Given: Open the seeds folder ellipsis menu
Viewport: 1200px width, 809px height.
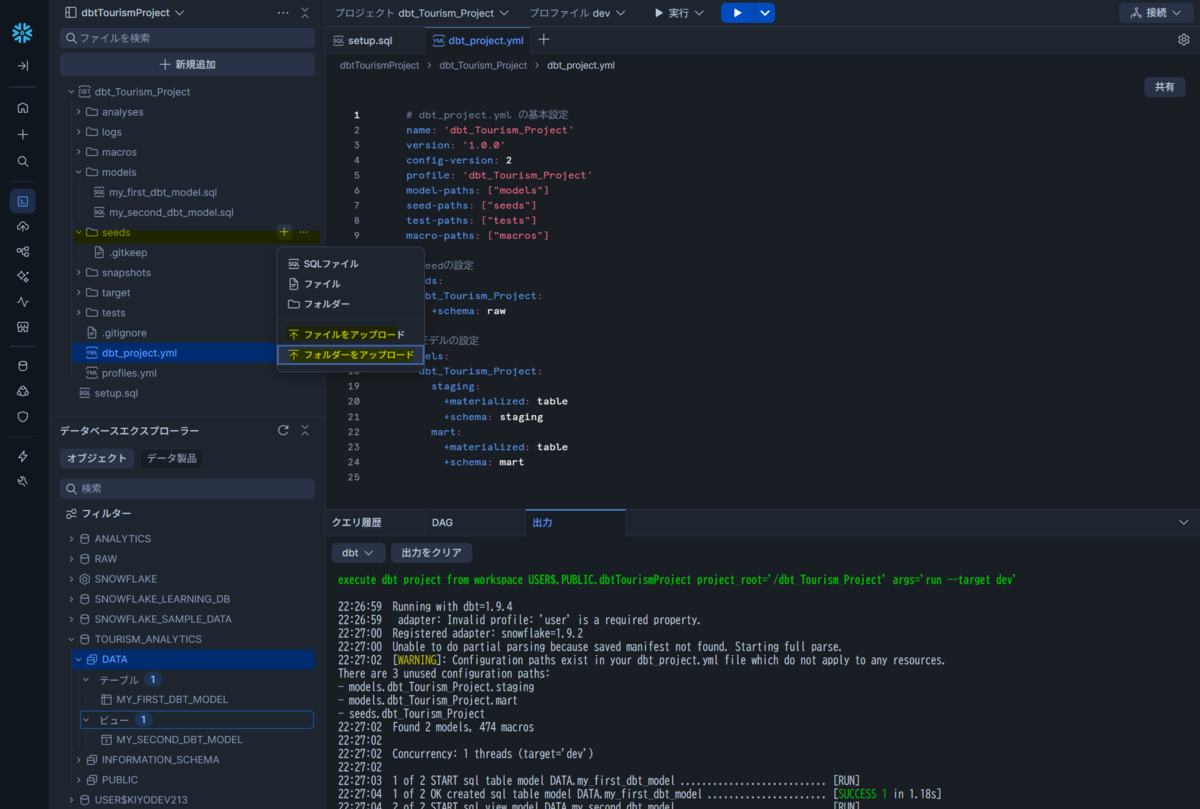Looking at the screenshot, I should [304, 232].
